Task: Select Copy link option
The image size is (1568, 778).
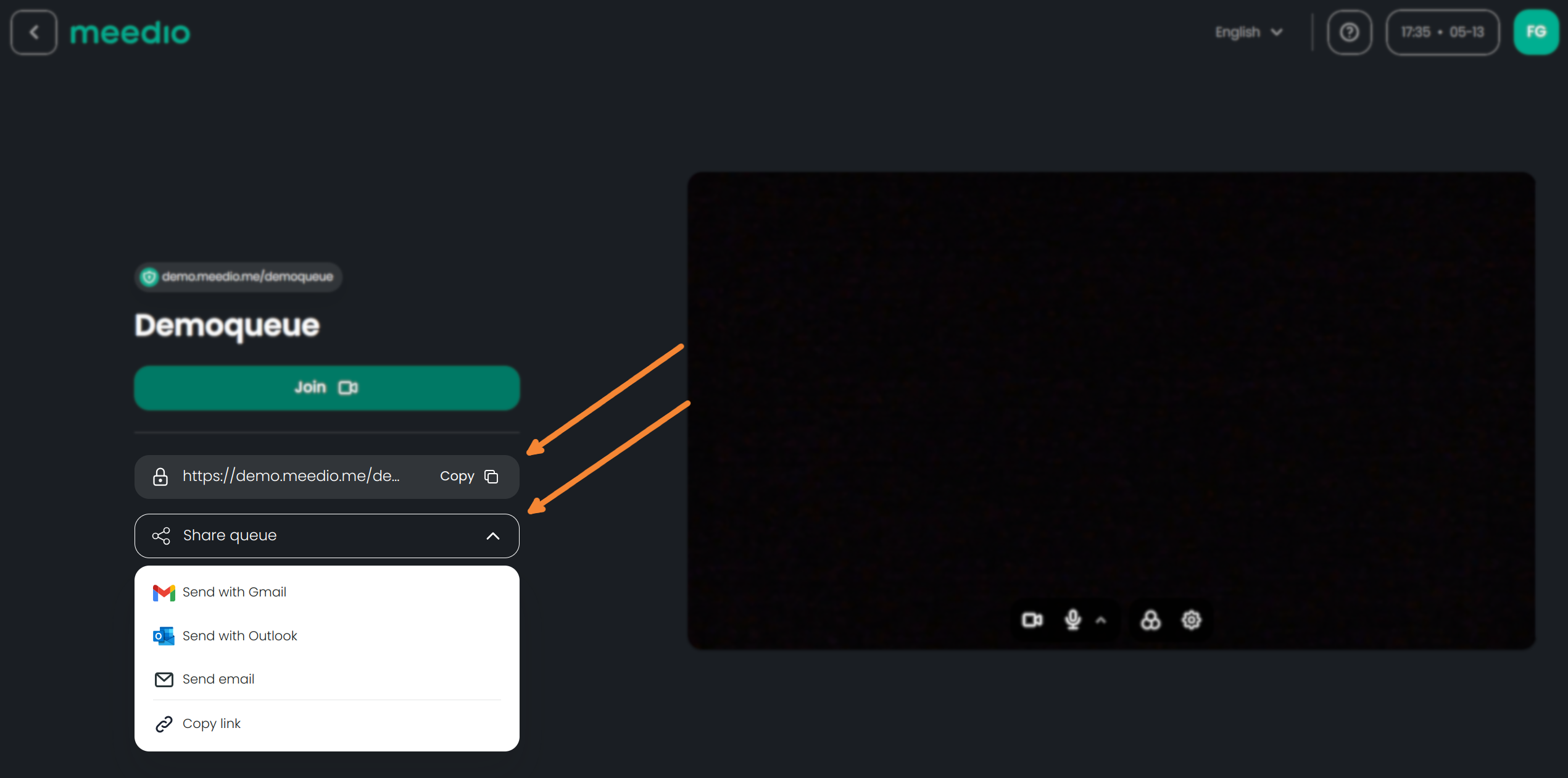Action: [326, 724]
